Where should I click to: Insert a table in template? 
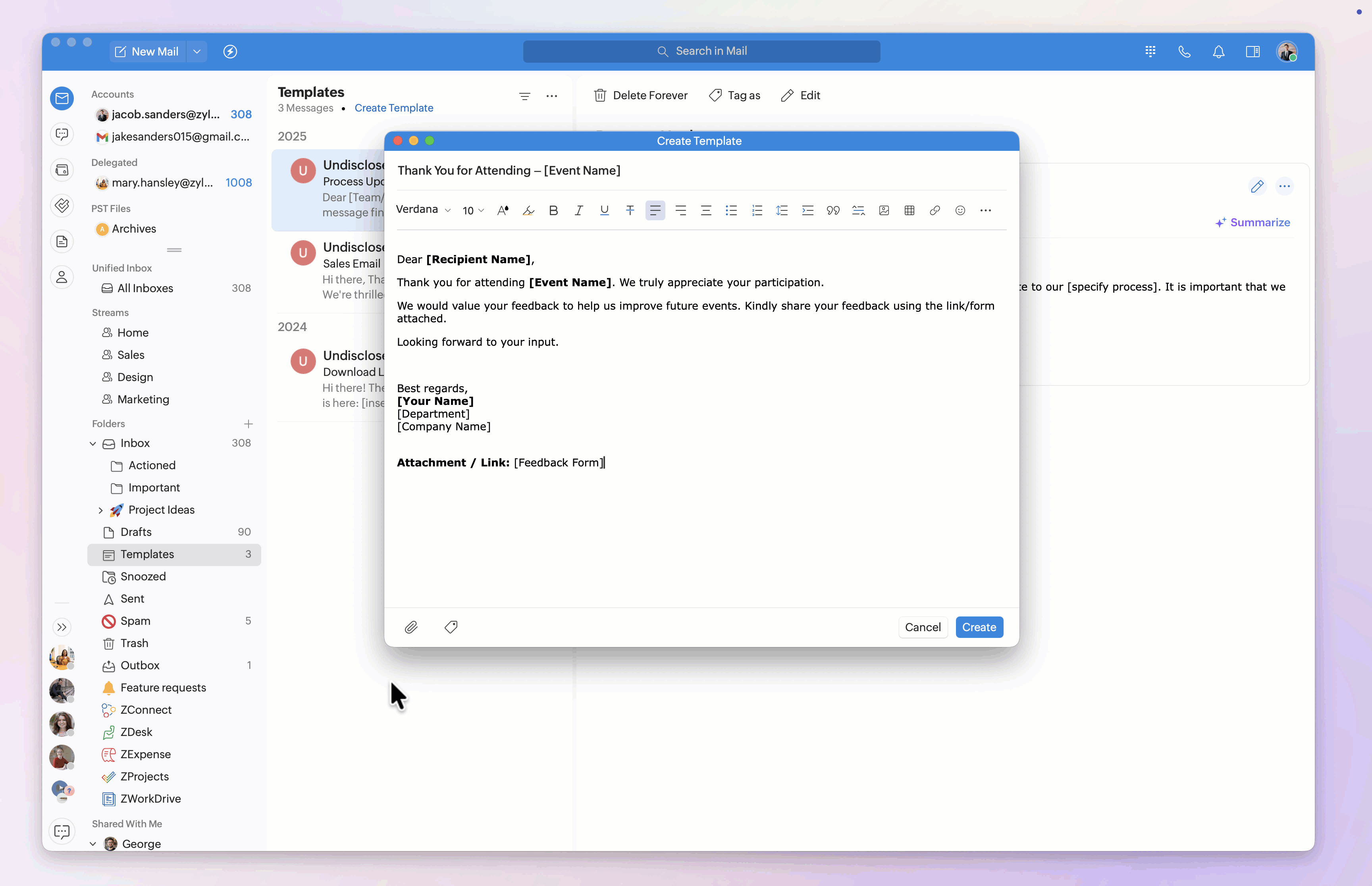pos(910,210)
